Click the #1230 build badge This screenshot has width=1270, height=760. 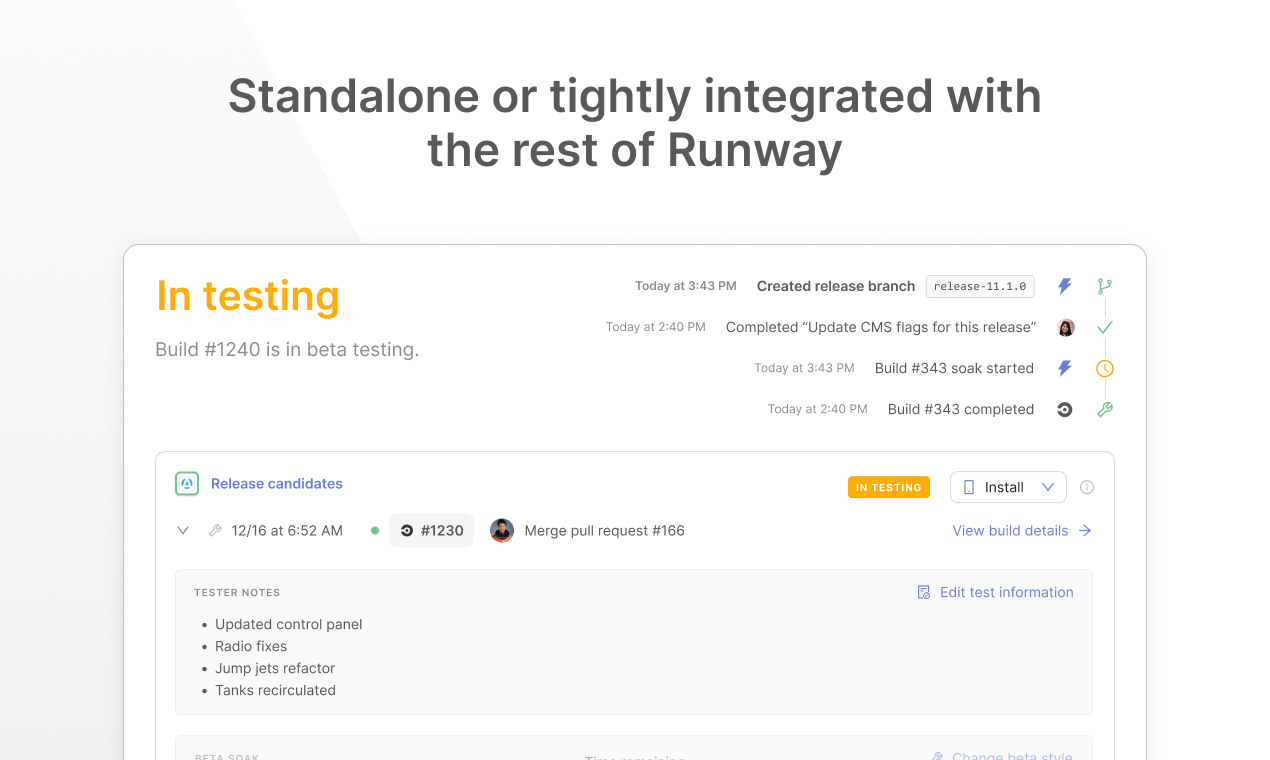point(431,531)
